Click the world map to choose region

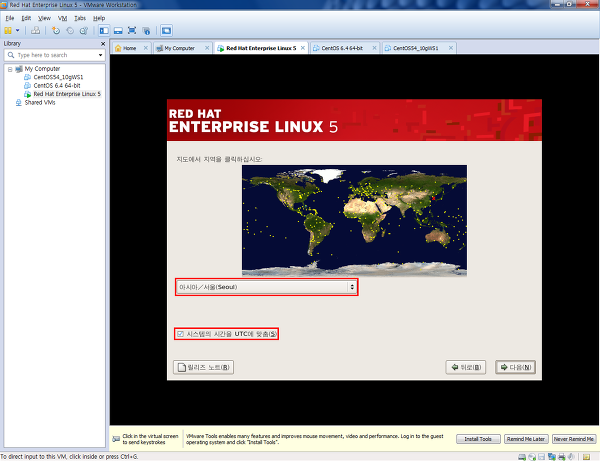354,220
